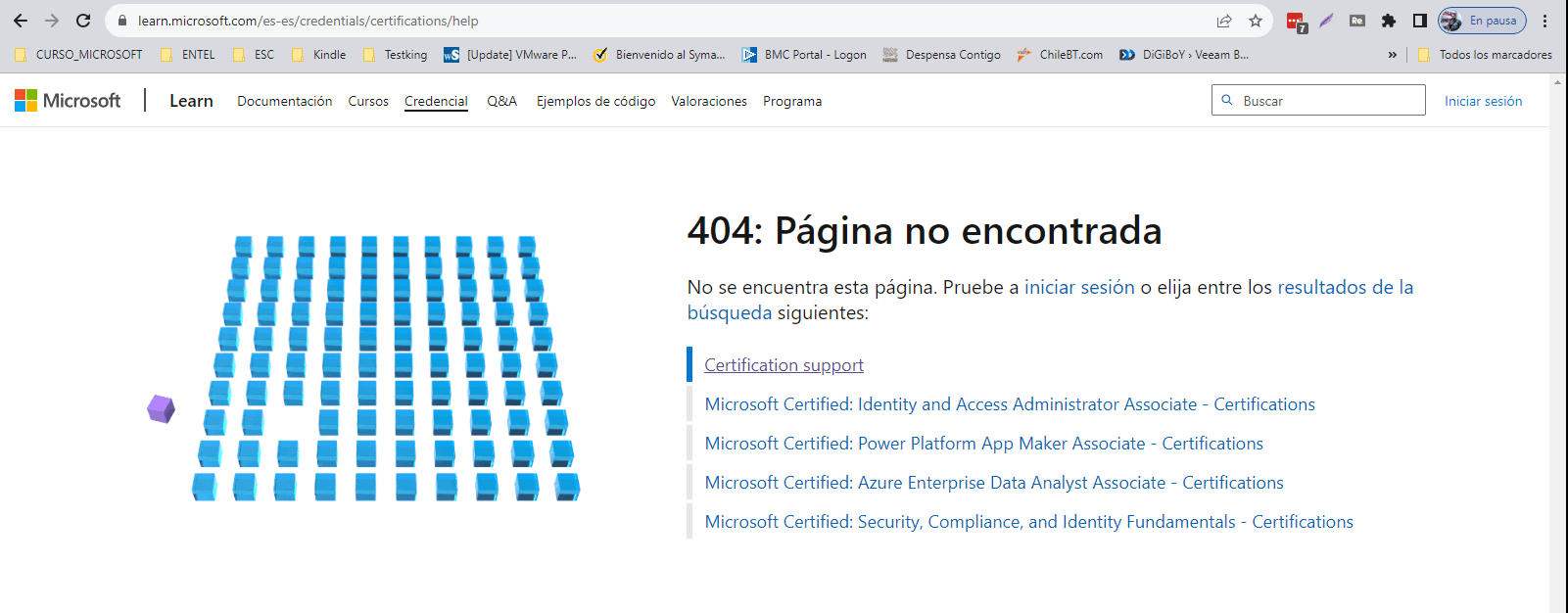
Task: Open the En pausa profile button
Action: click(x=1482, y=21)
